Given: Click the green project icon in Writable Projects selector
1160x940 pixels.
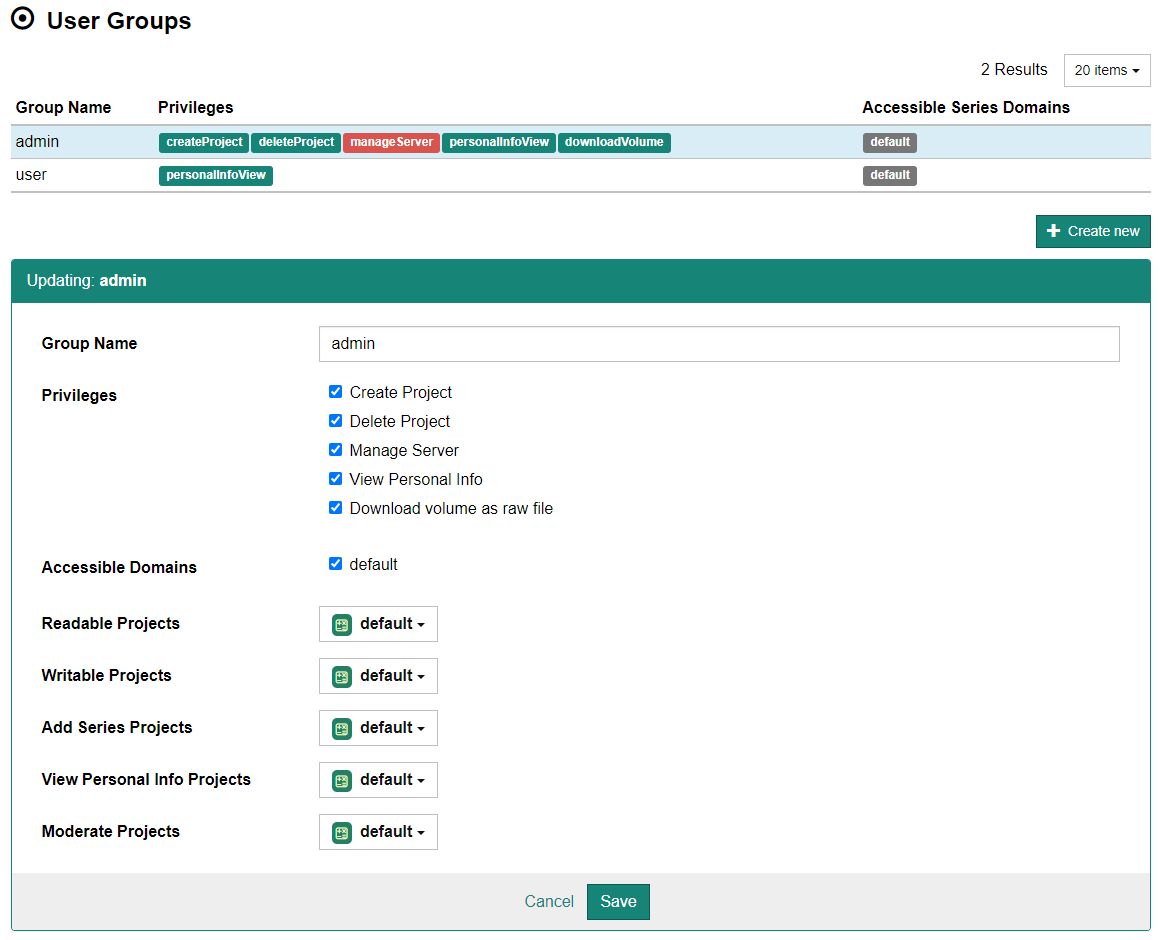Looking at the screenshot, I should point(341,675).
